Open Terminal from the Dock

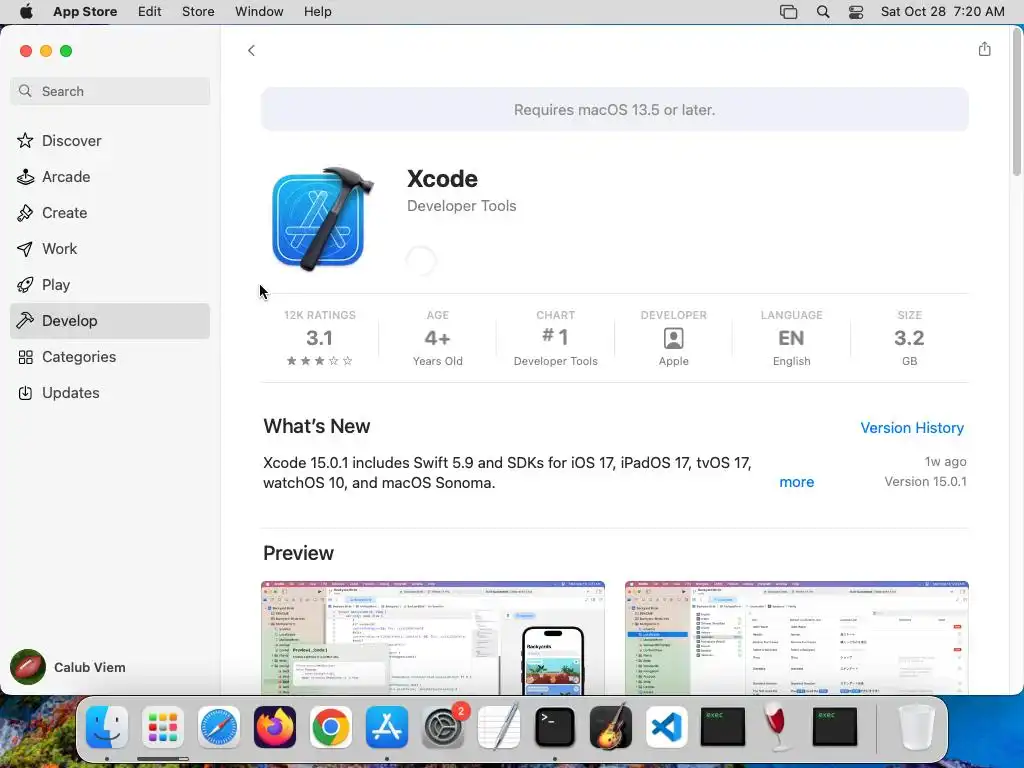click(x=554, y=727)
